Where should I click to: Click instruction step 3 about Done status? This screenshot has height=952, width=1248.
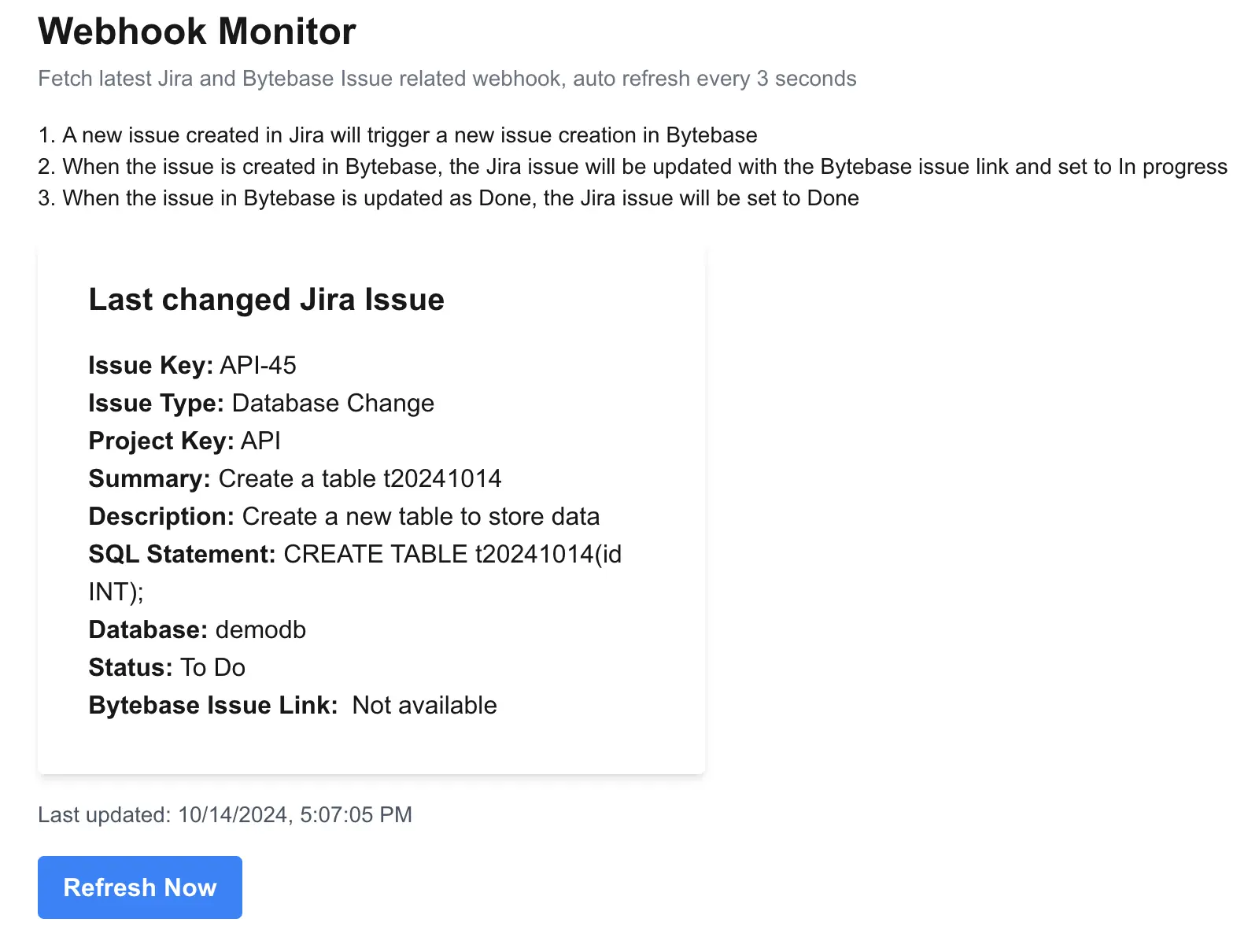point(449,198)
